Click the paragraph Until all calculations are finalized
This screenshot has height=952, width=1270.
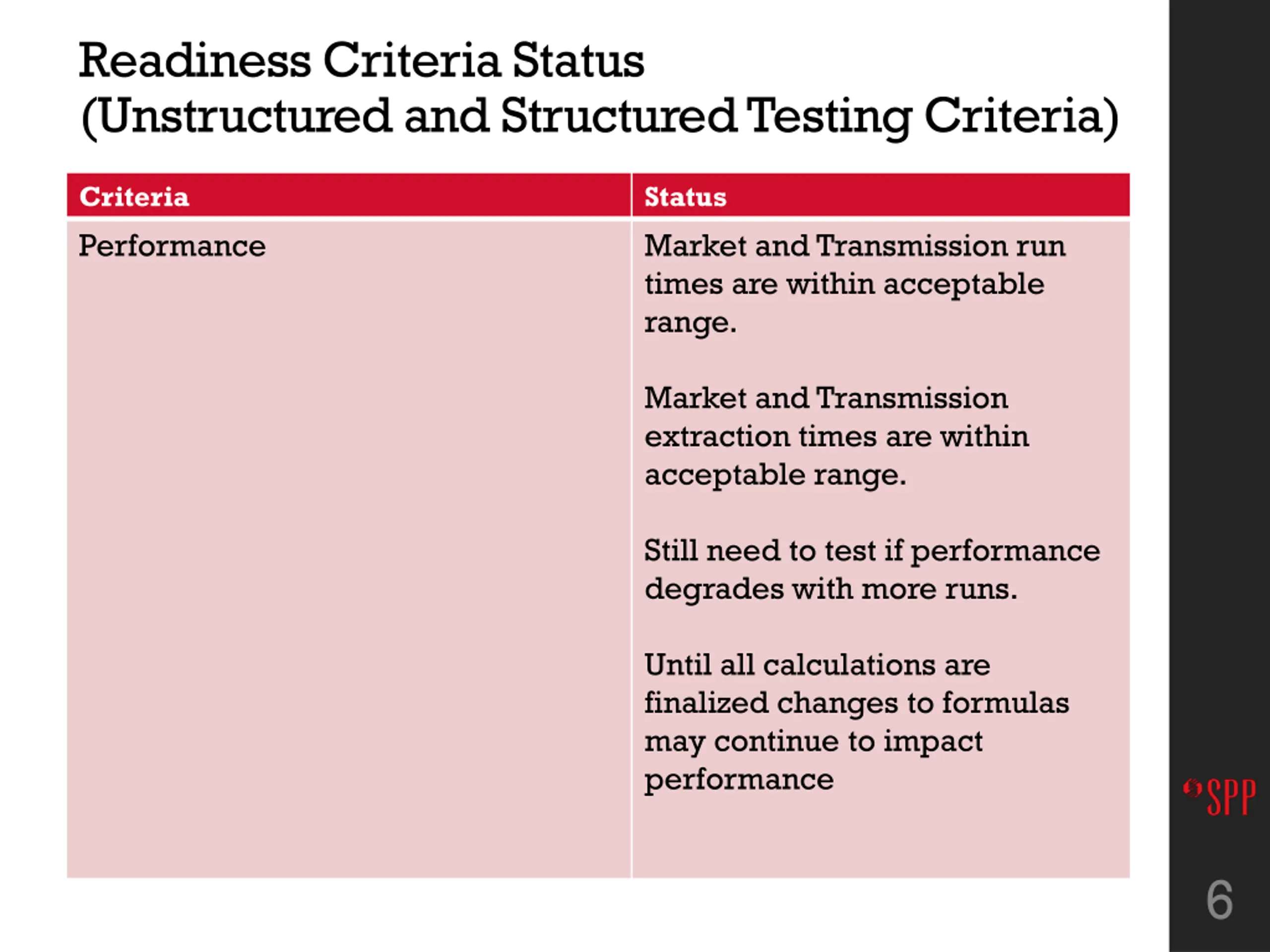click(856, 722)
